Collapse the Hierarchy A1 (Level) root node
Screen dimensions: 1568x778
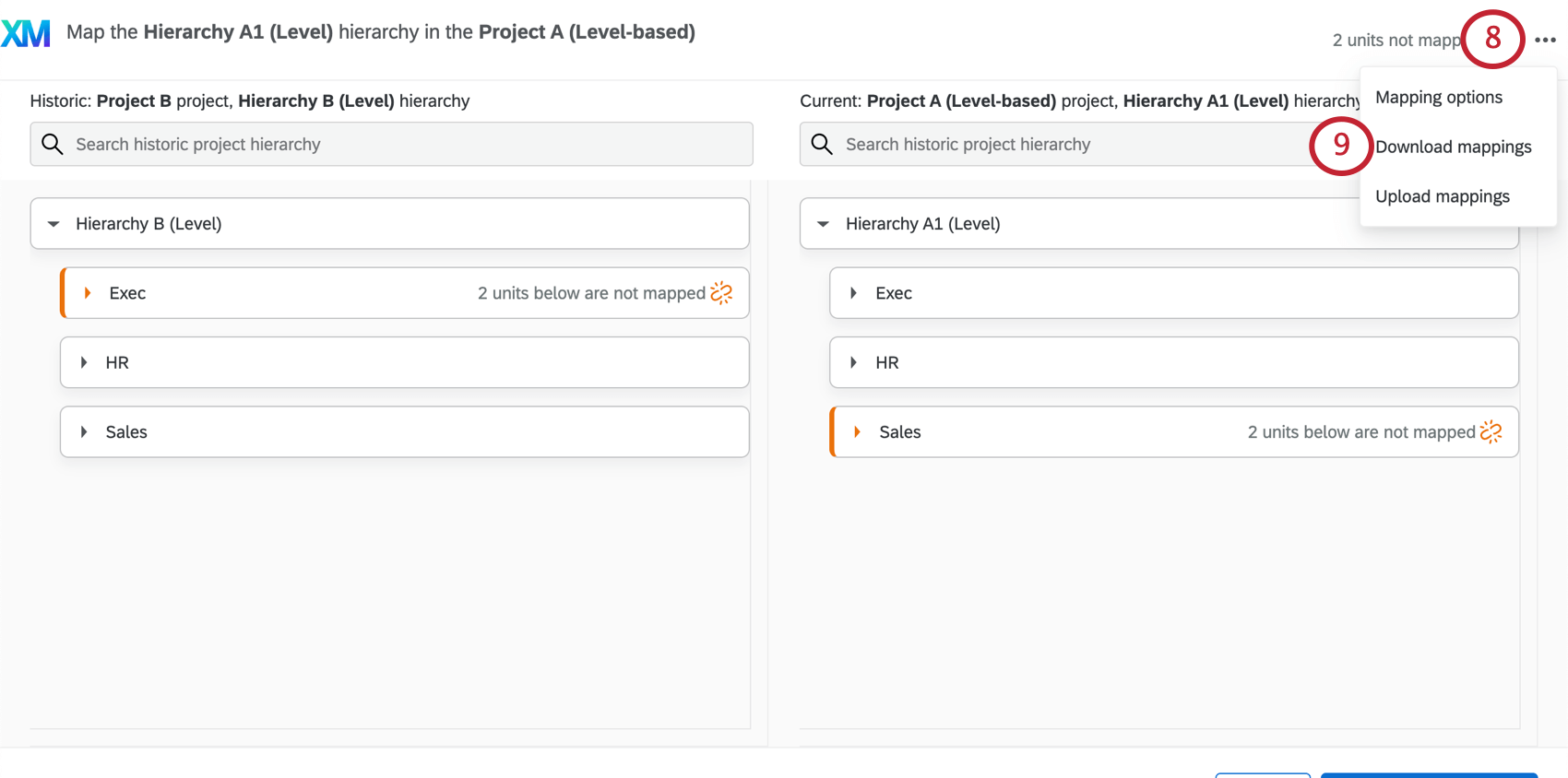[823, 223]
